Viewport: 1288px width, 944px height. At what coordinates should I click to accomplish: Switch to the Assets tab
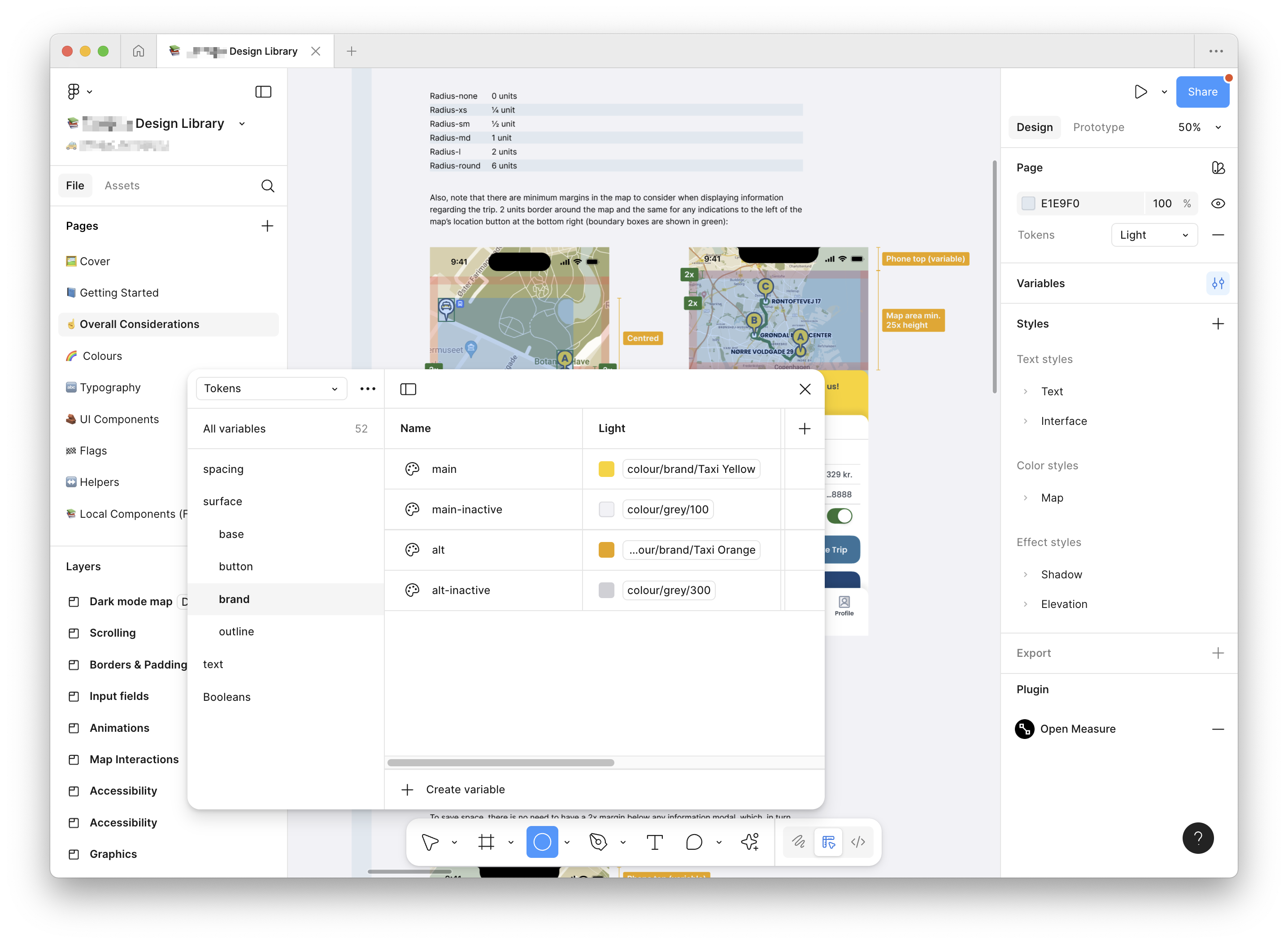(122, 186)
